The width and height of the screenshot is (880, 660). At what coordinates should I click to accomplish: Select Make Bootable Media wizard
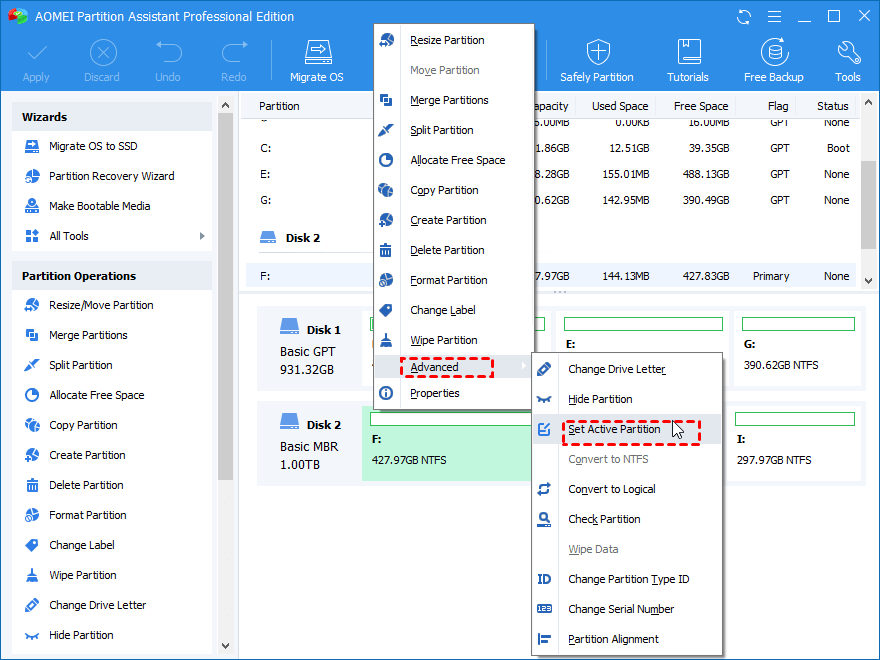click(x=99, y=206)
